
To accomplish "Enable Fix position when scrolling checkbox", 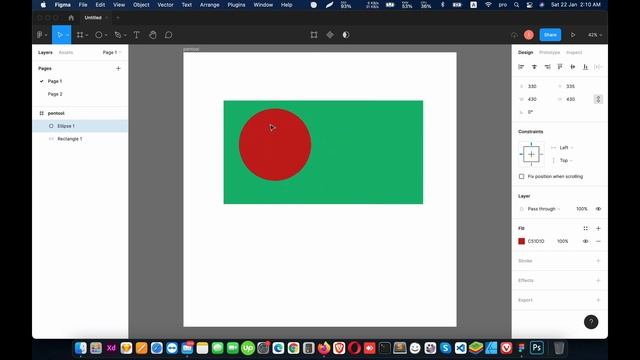I will pos(521,177).
